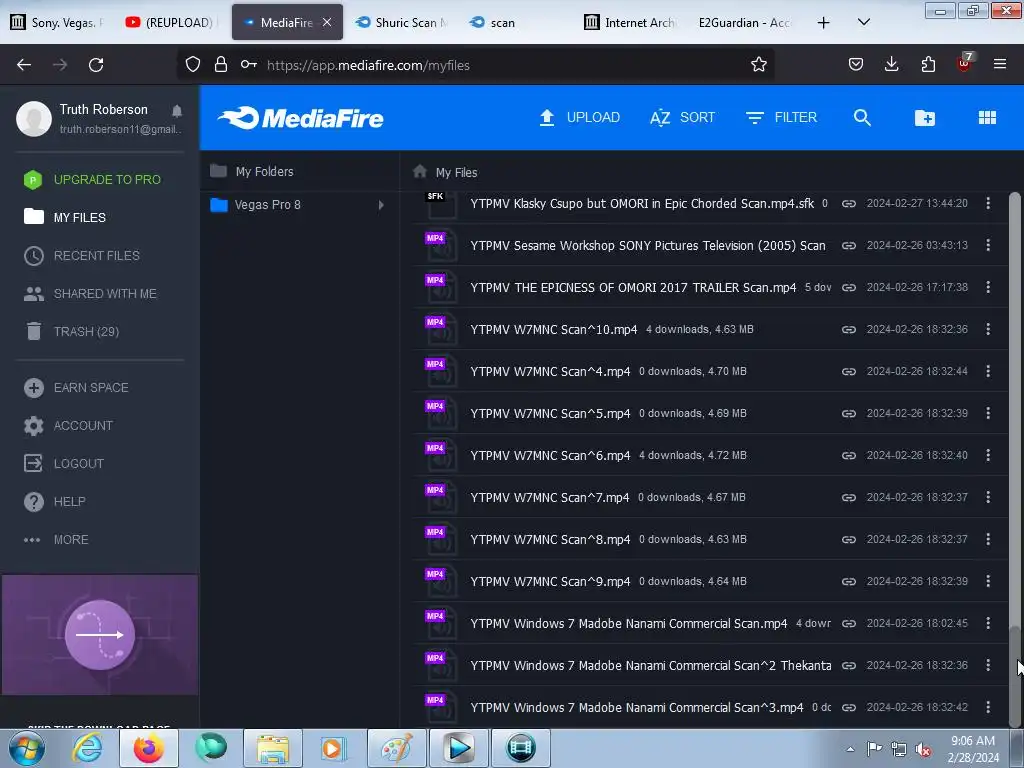
Task: Switch to Internet Archive tab
Action: click(x=631, y=23)
